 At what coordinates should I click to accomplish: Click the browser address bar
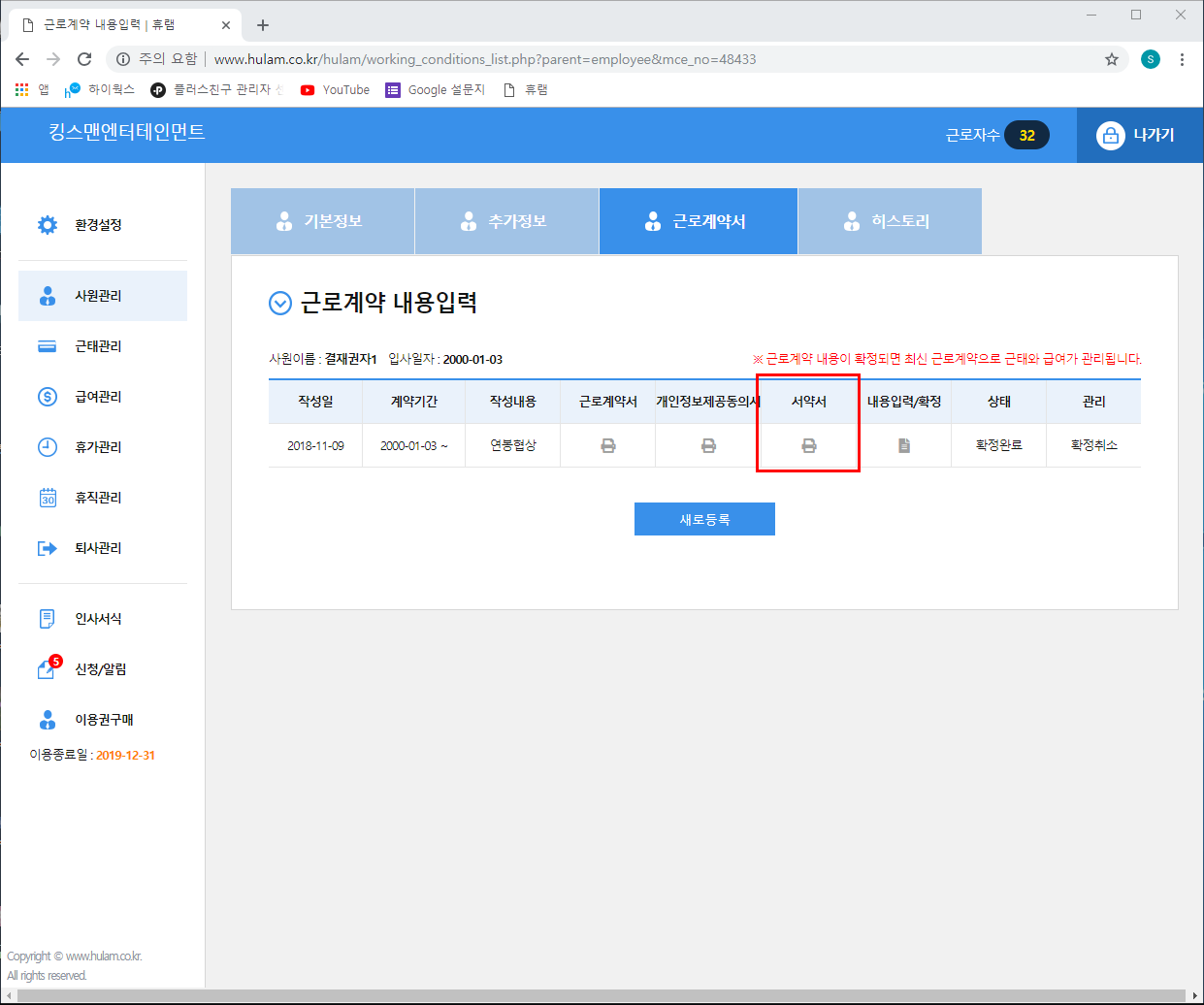tap(621, 59)
